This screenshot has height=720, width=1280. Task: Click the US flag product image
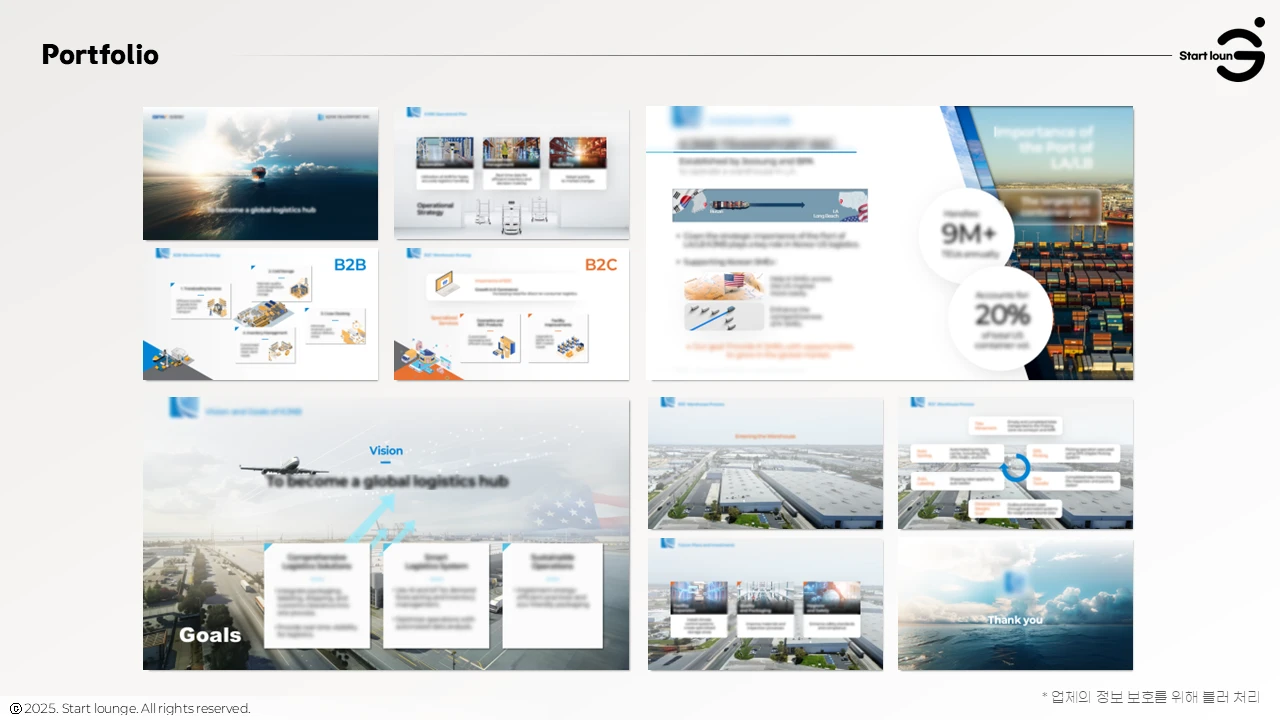(x=716, y=286)
